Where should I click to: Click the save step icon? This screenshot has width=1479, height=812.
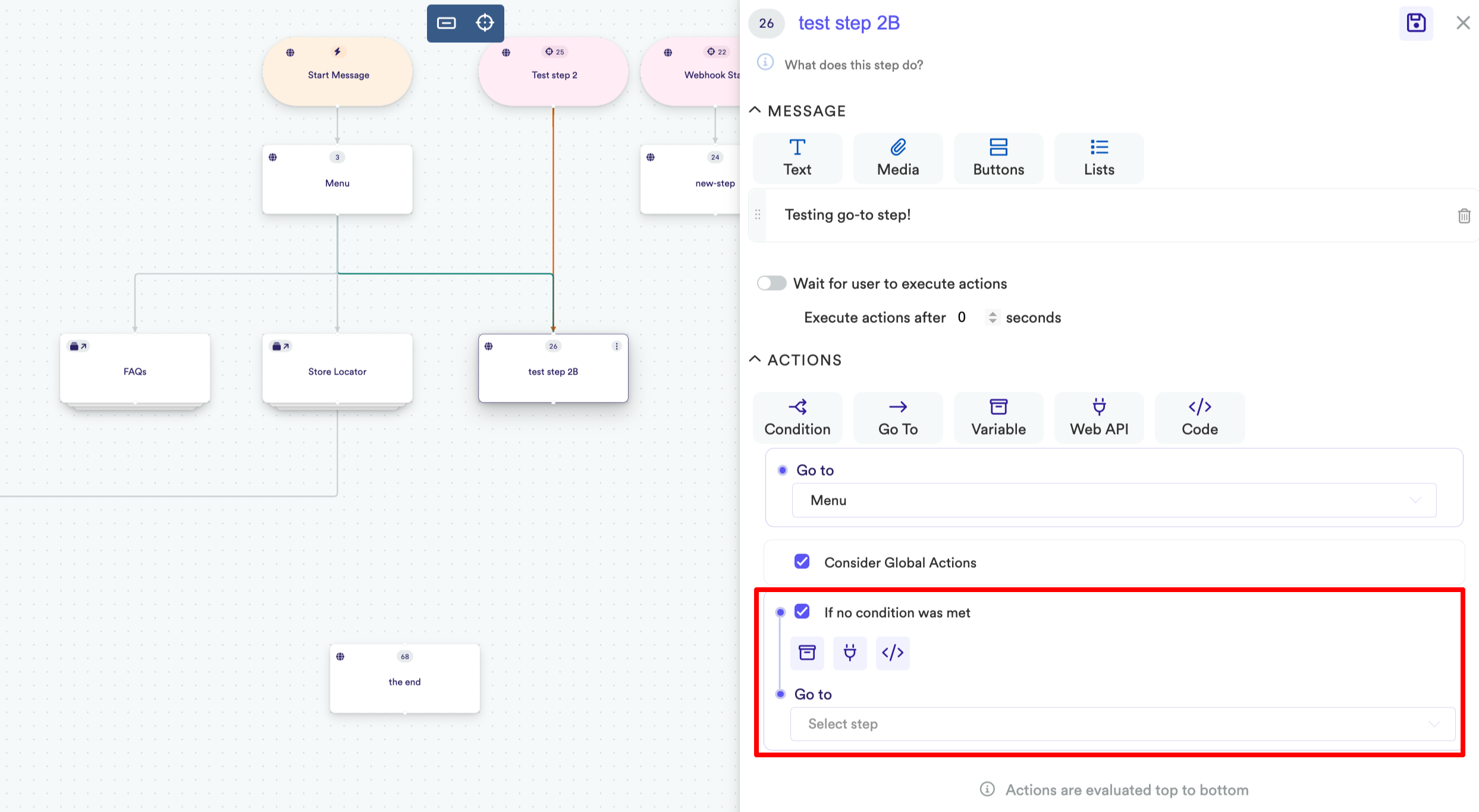coord(1415,23)
